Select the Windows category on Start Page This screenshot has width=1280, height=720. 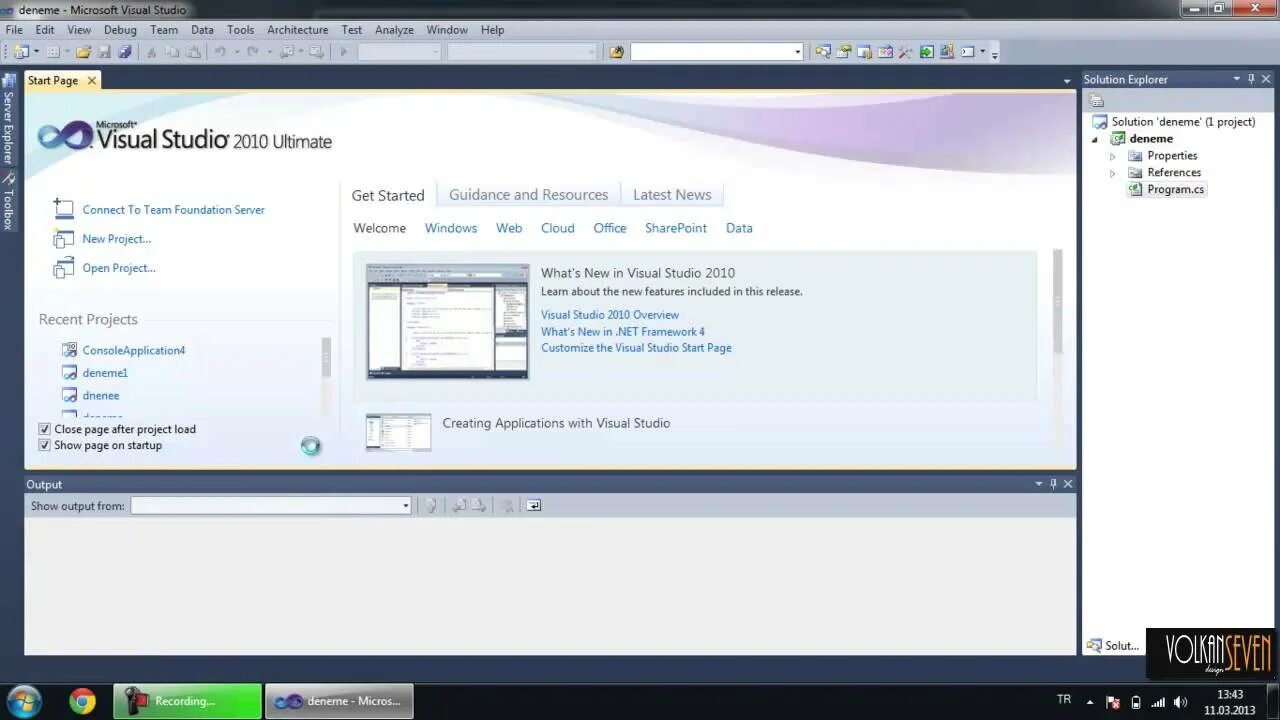point(451,228)
